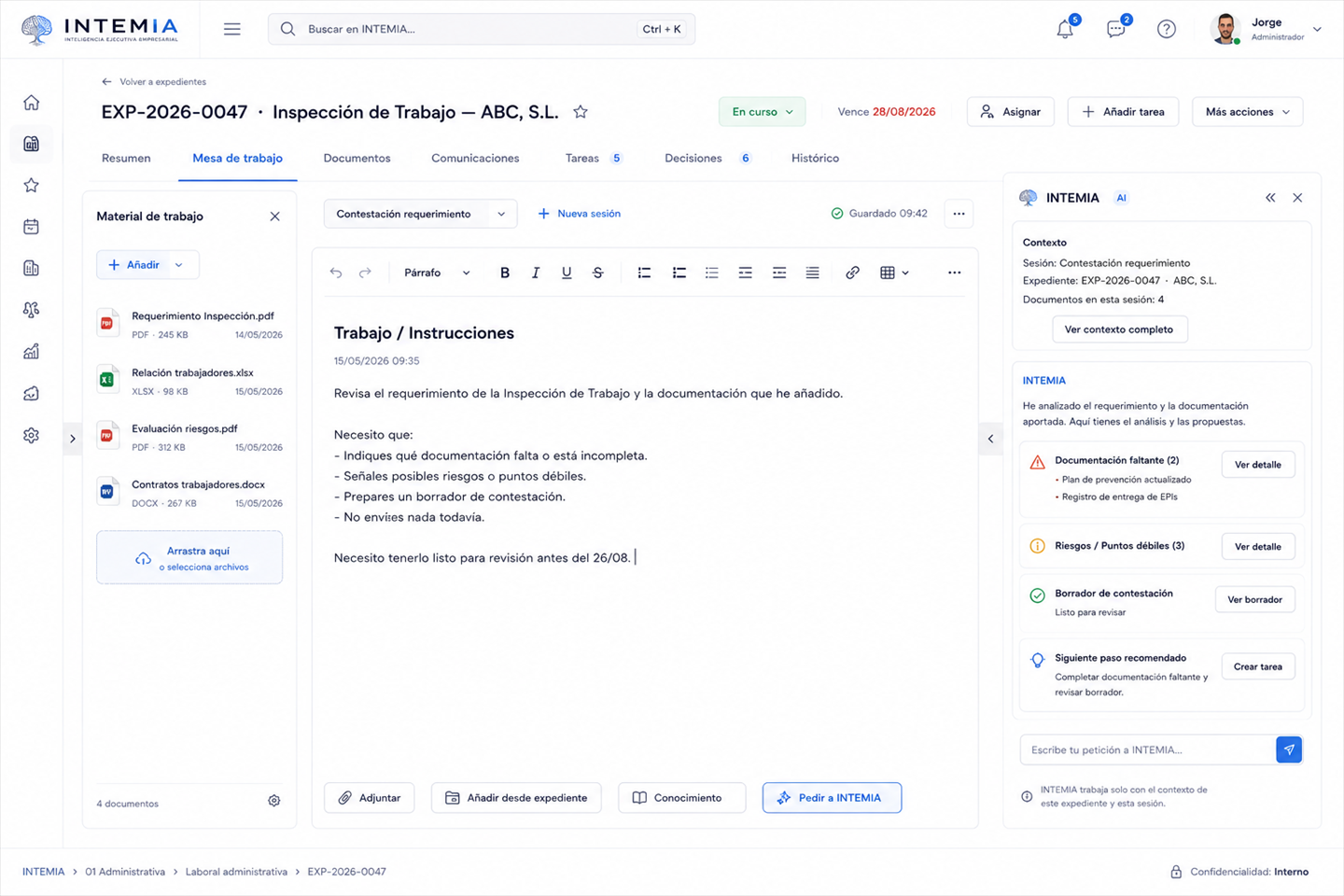
Task: Open Laboral administrativa breadcrumb
Action: (x=236, y=872)
